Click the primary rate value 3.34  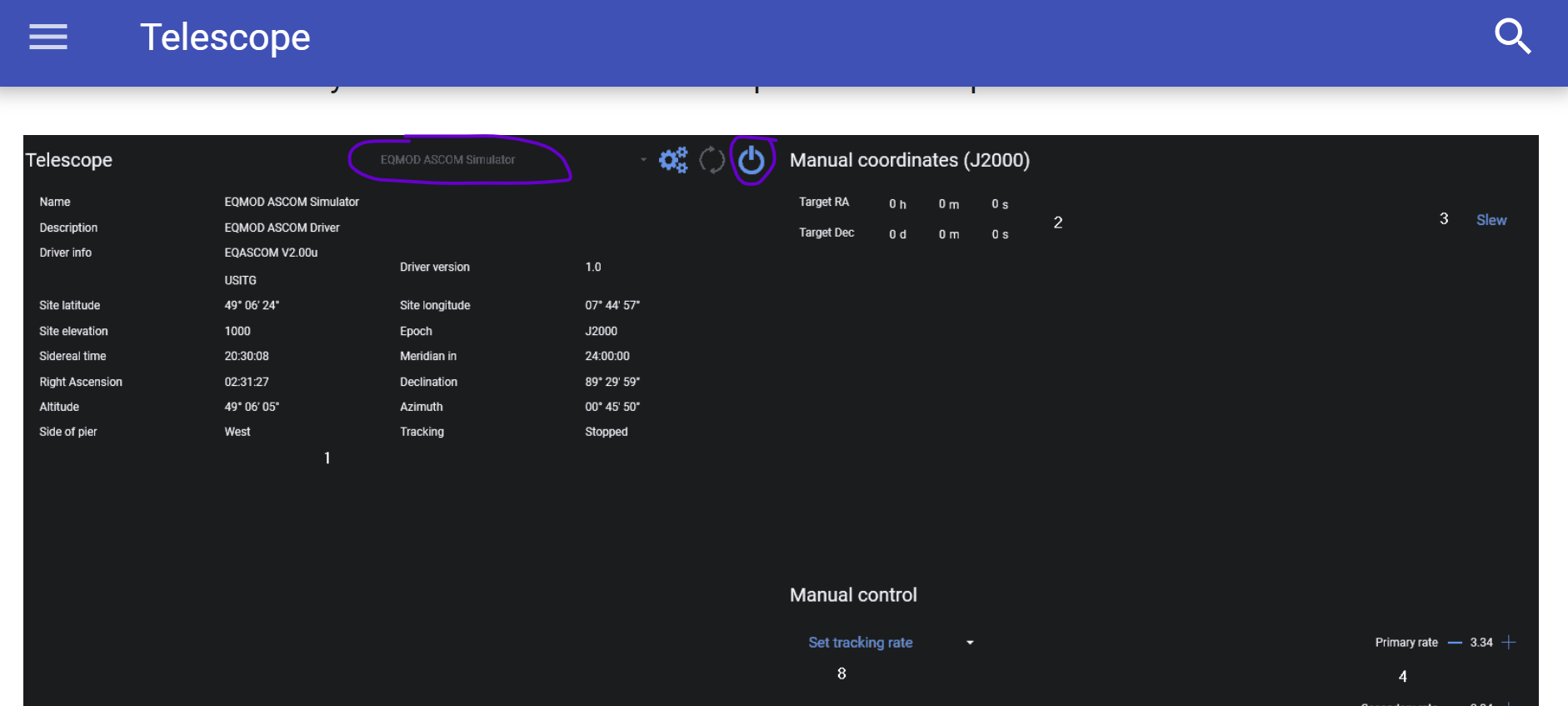tap(1481, 643)
